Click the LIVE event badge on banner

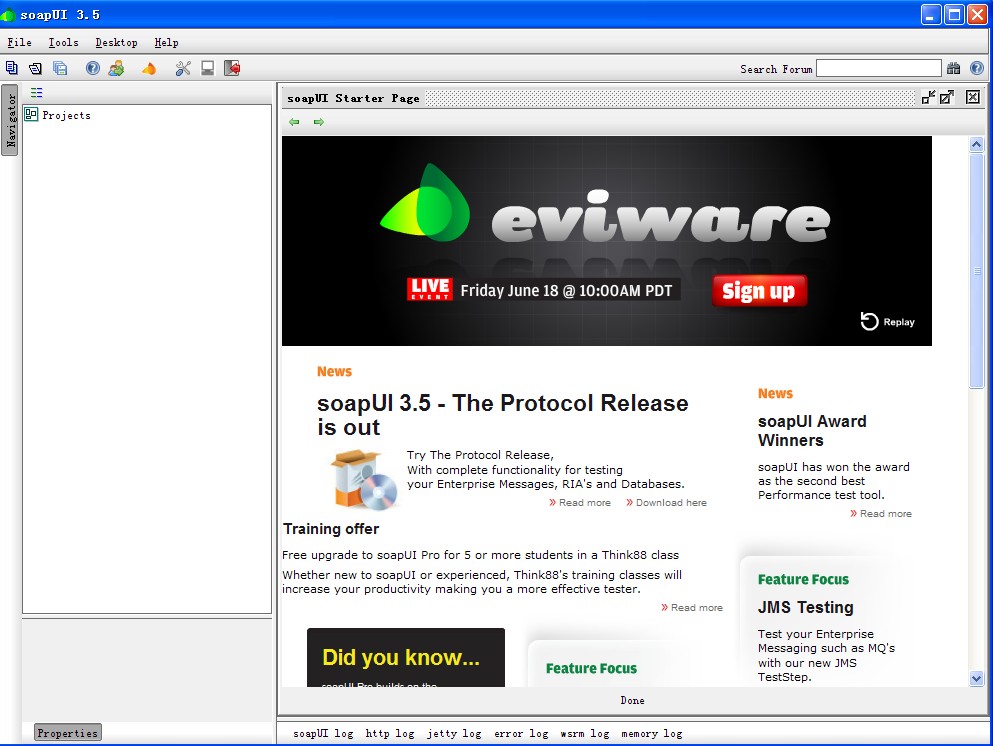click(x=429, y=289)
